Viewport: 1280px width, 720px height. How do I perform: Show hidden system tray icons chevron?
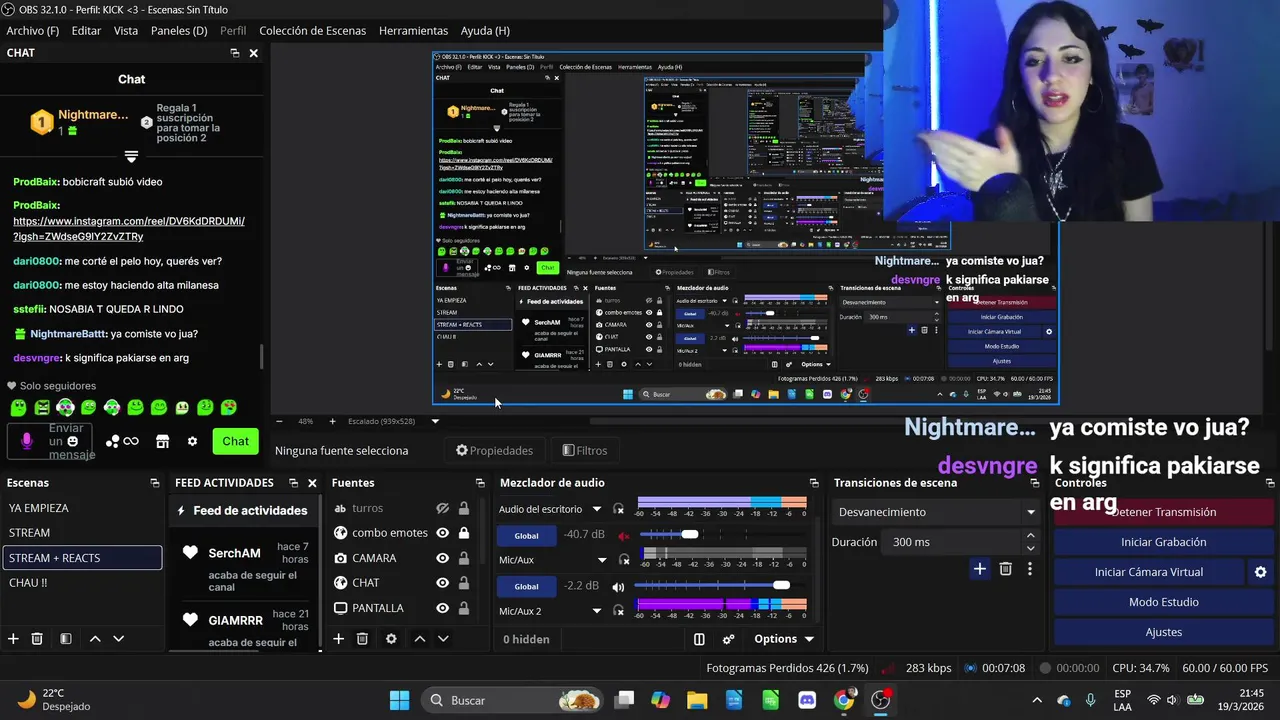pyautogui.click(x=1037, y=700)
